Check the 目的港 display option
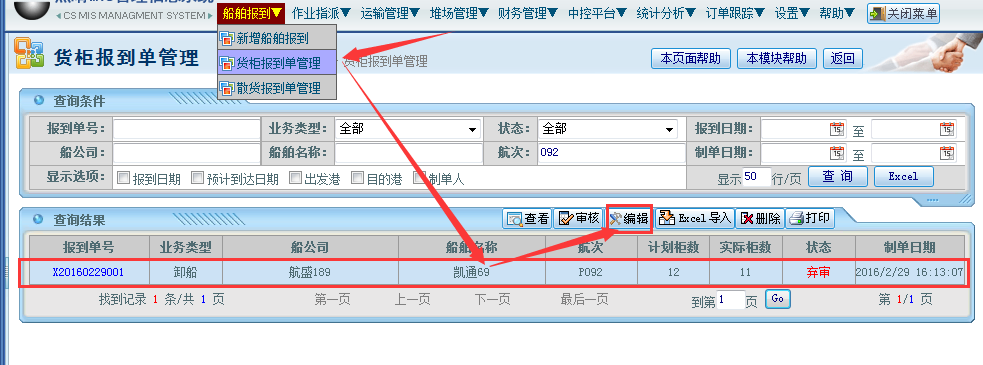This screenshot has width=983, height=365. point(357,177)
